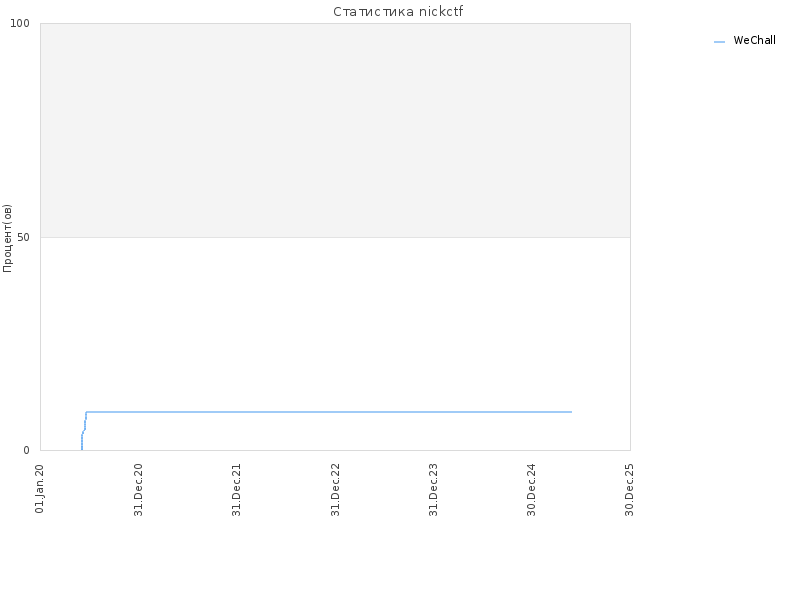Select the 50 y-axis label
Image resolution: width=800 pixels, height=600 pixels.
coord(23,238)
